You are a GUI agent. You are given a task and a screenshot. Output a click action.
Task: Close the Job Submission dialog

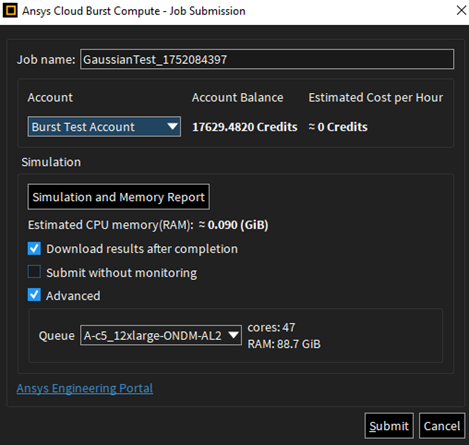click(461, 11)
